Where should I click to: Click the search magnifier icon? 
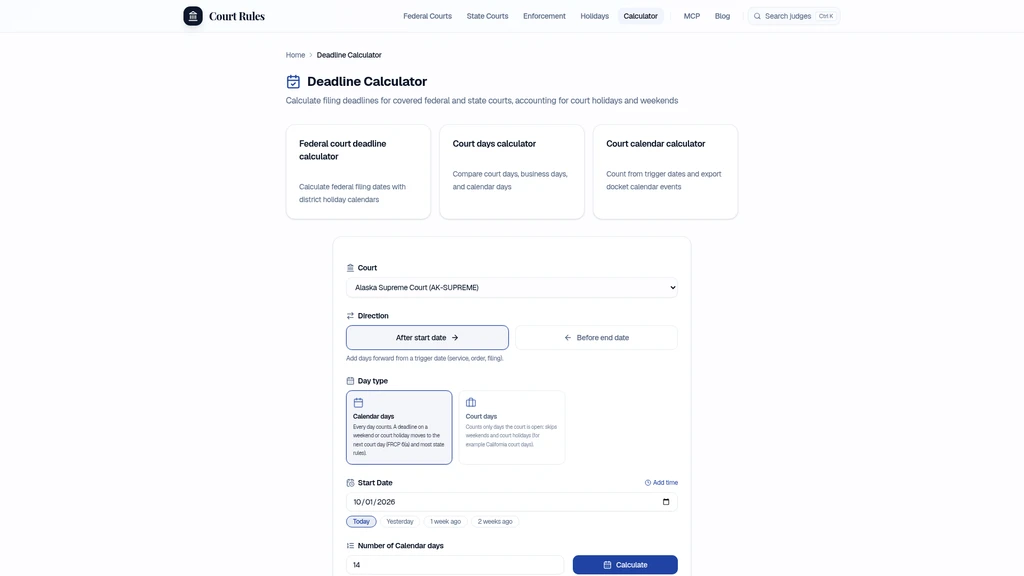757,16
